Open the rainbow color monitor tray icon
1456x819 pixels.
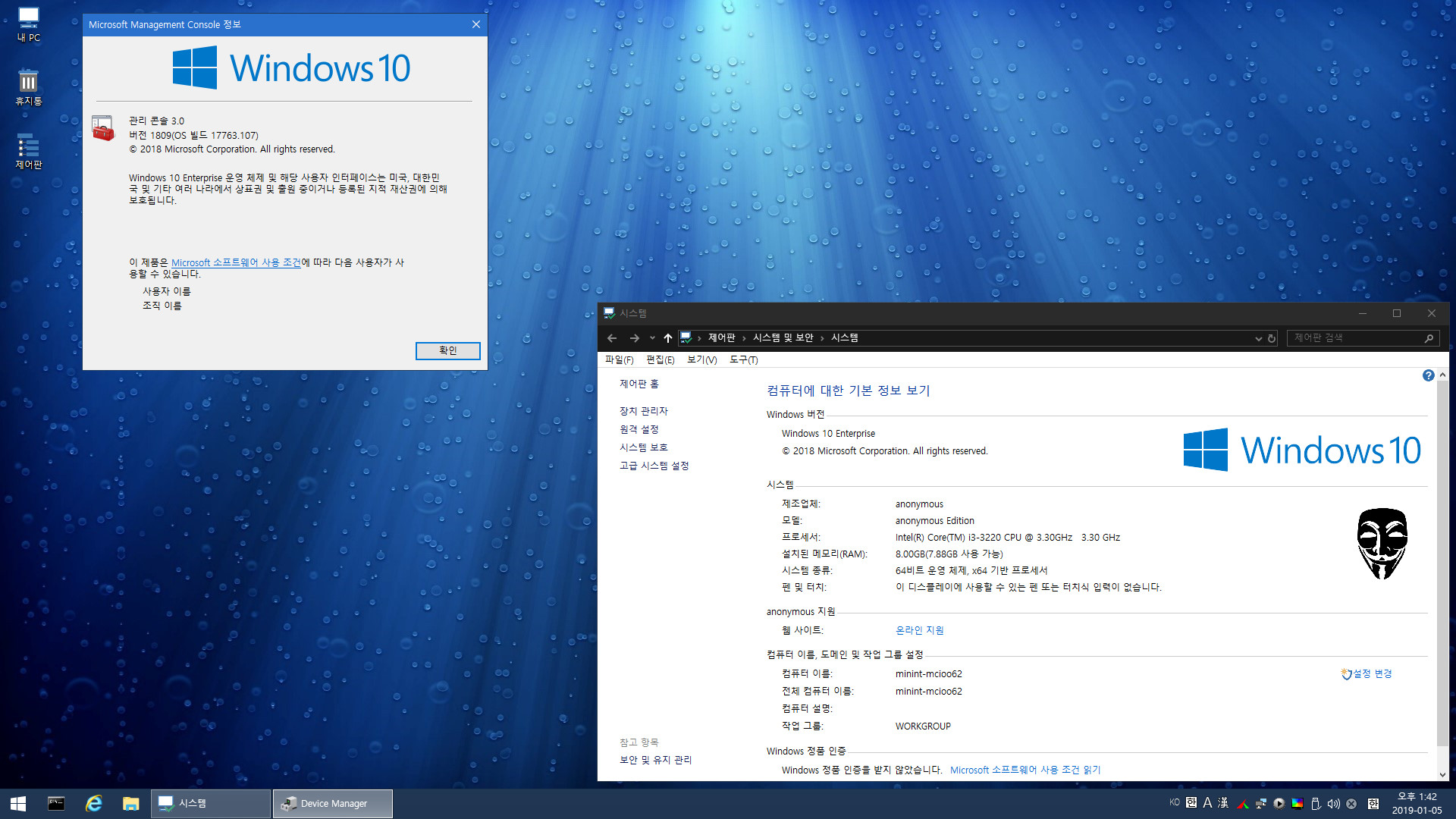point(1298,804)
